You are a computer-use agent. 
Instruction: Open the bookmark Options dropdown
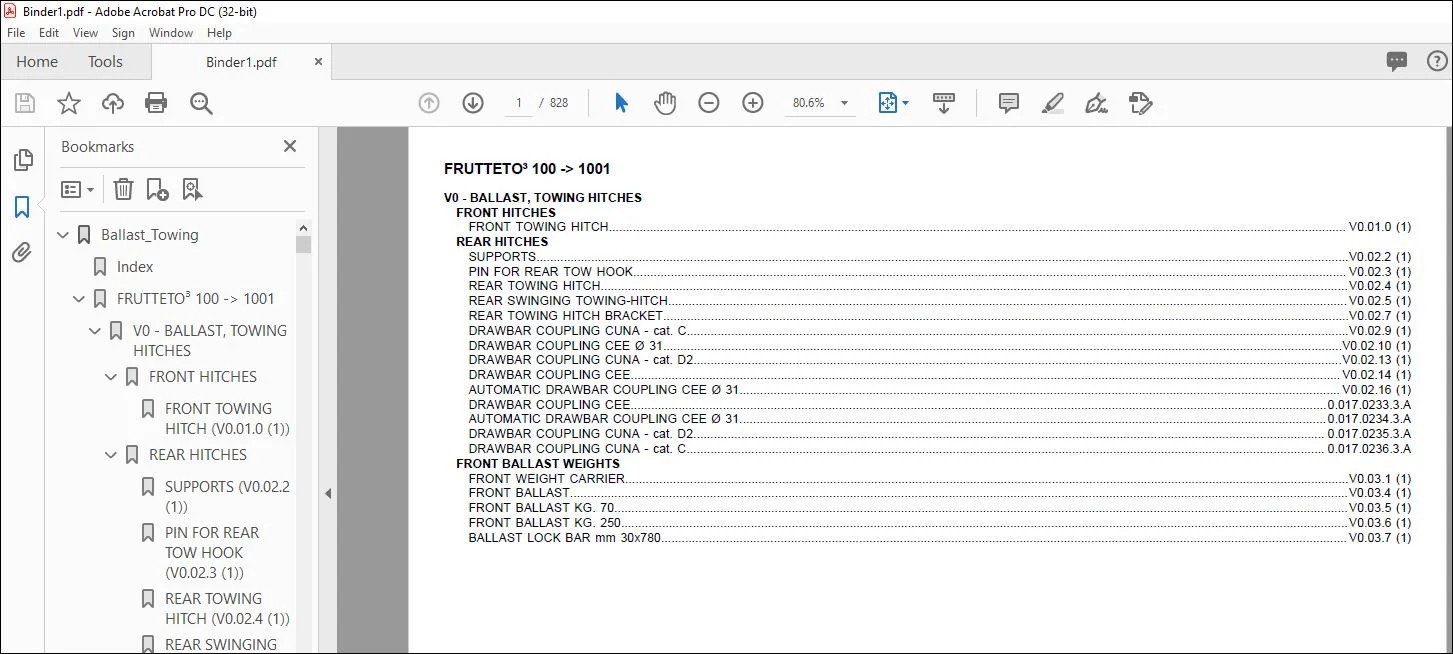77,189
